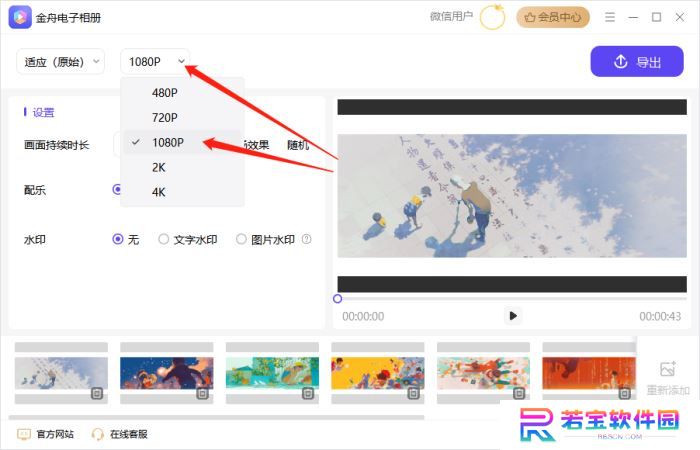Open the hamburger menu icon
The width and height of the screenshot is (700, 450).
pyautogui.click(x=610, y=17)
